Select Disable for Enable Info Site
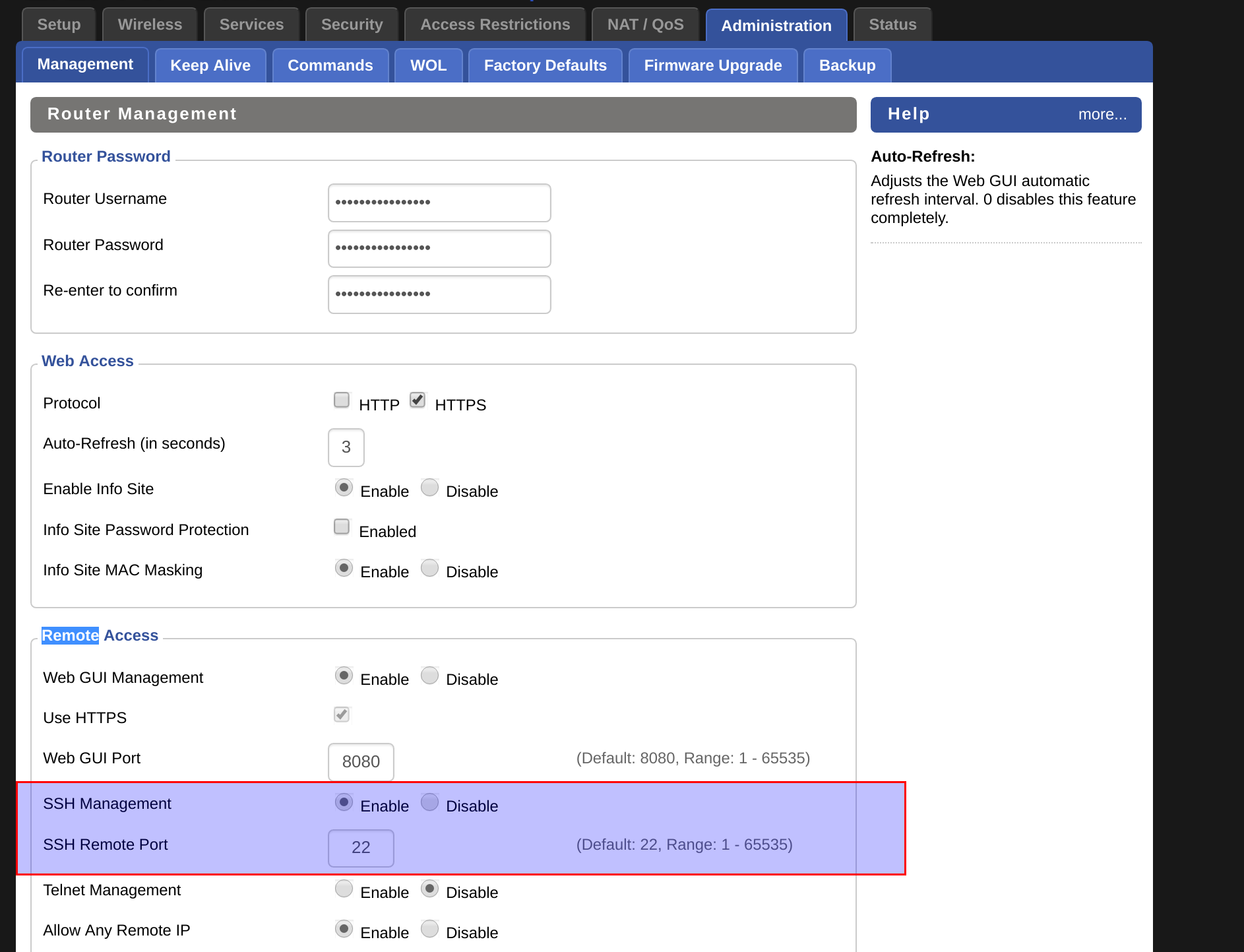 (429, 488)
